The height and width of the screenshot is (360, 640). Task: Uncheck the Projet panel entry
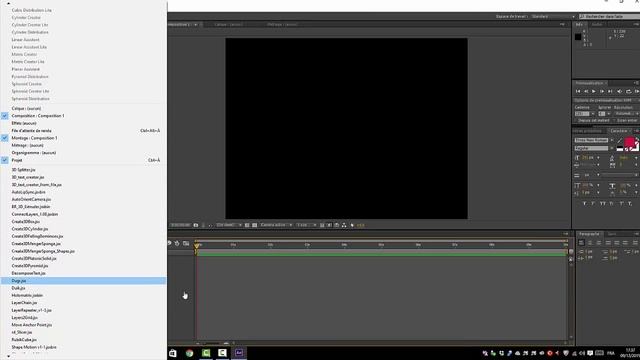[x=83, y=160]
